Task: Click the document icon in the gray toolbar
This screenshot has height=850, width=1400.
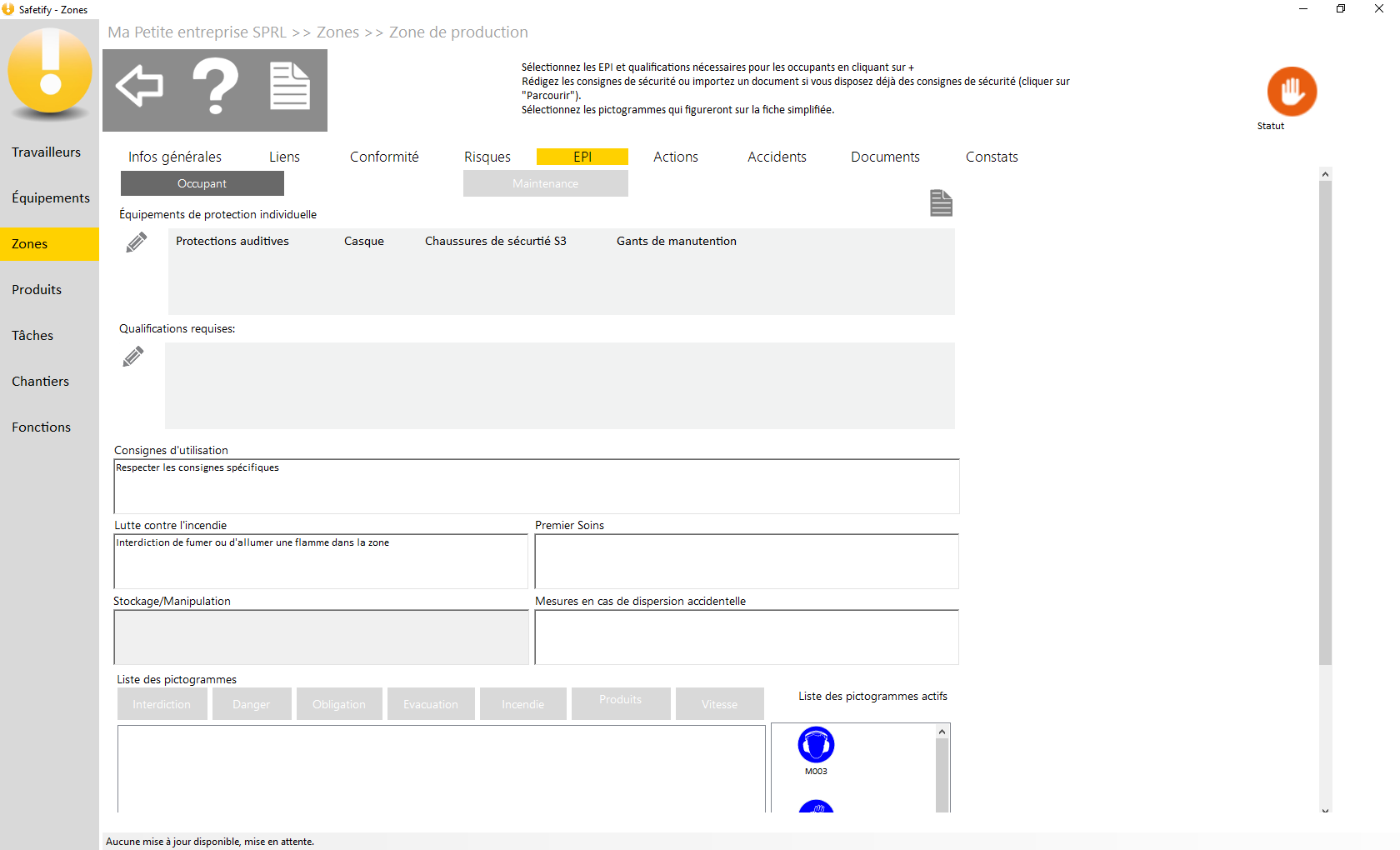Action: pyautogui.click(x=290, y=86)
